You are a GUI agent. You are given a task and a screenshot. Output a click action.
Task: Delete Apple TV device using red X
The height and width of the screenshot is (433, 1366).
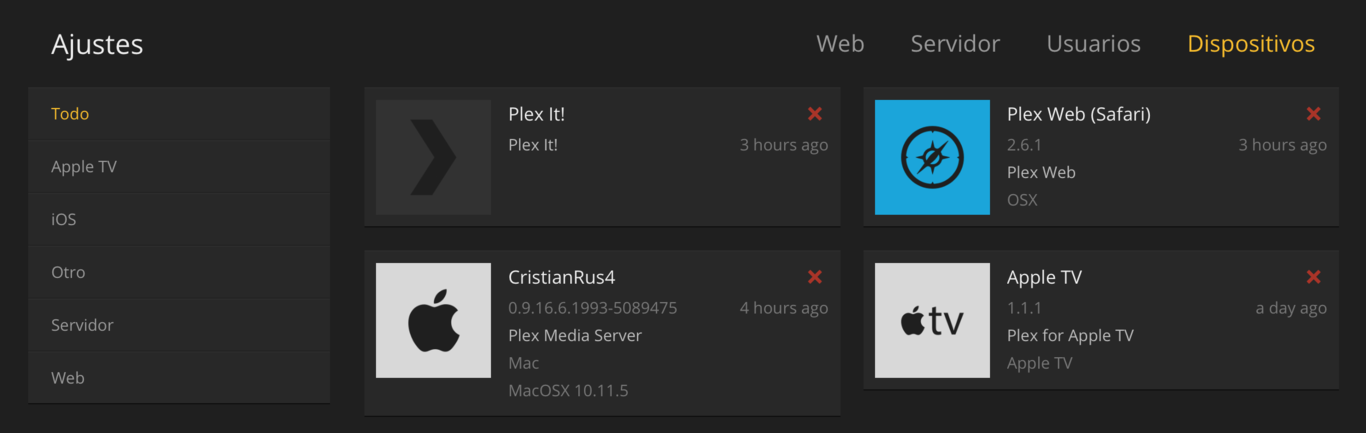[1314, 277]
